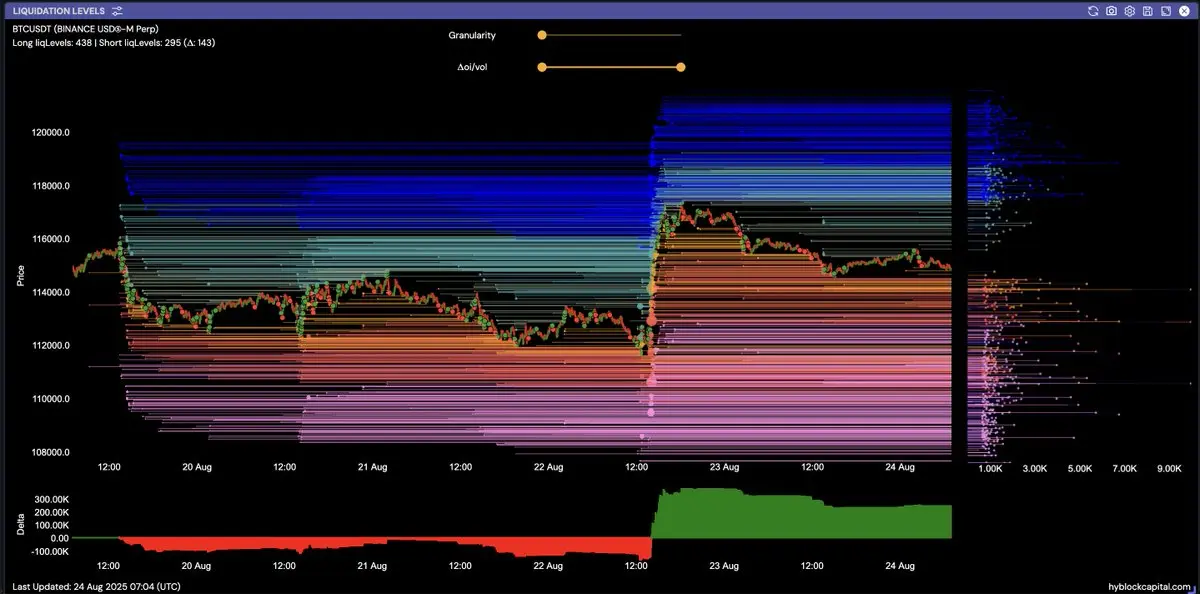Click the 120000.0 price axis label
The height and width of the screenshot is (594, 1200).
[49, 133]
